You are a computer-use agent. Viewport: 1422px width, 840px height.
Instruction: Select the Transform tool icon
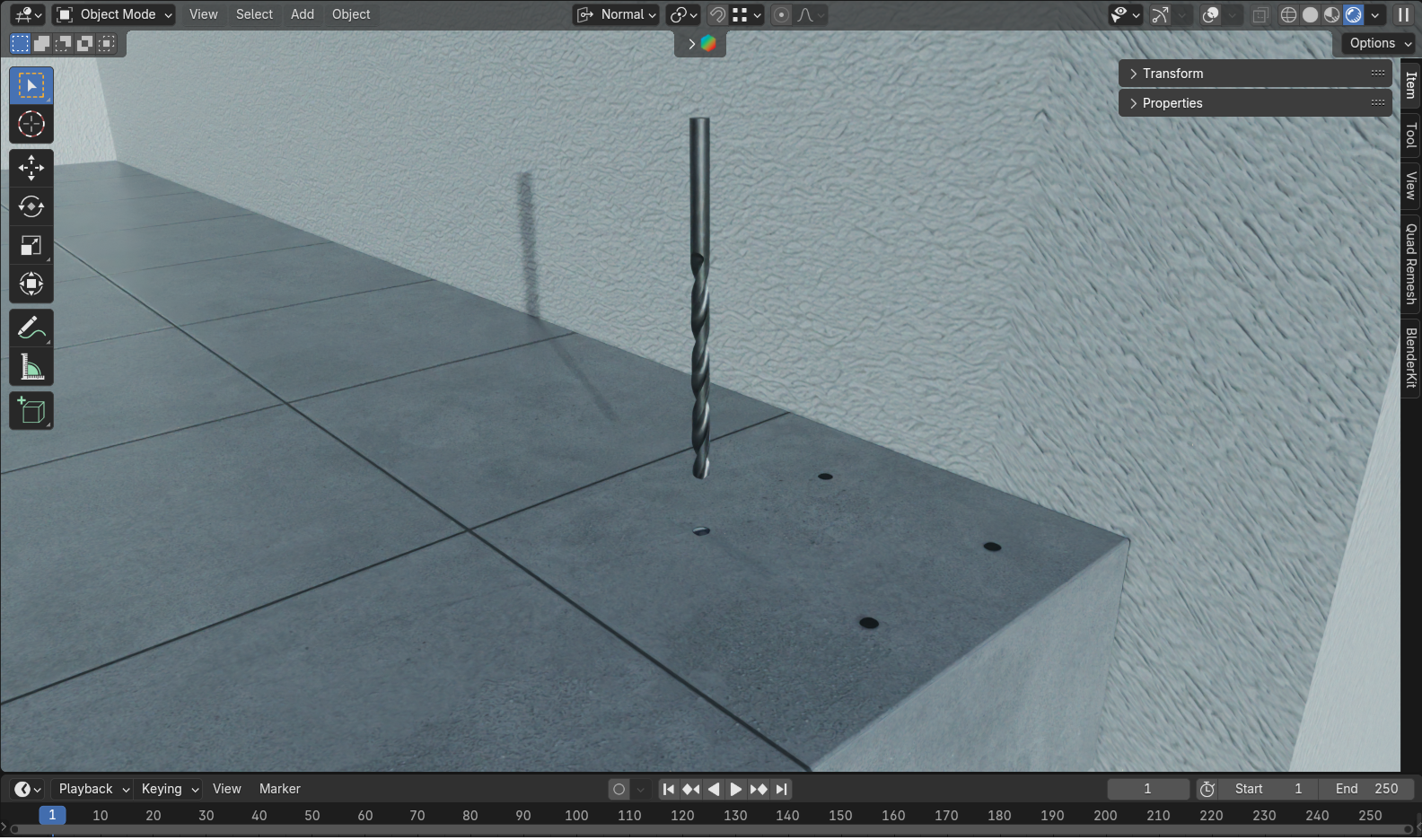(x=31, y=284)
